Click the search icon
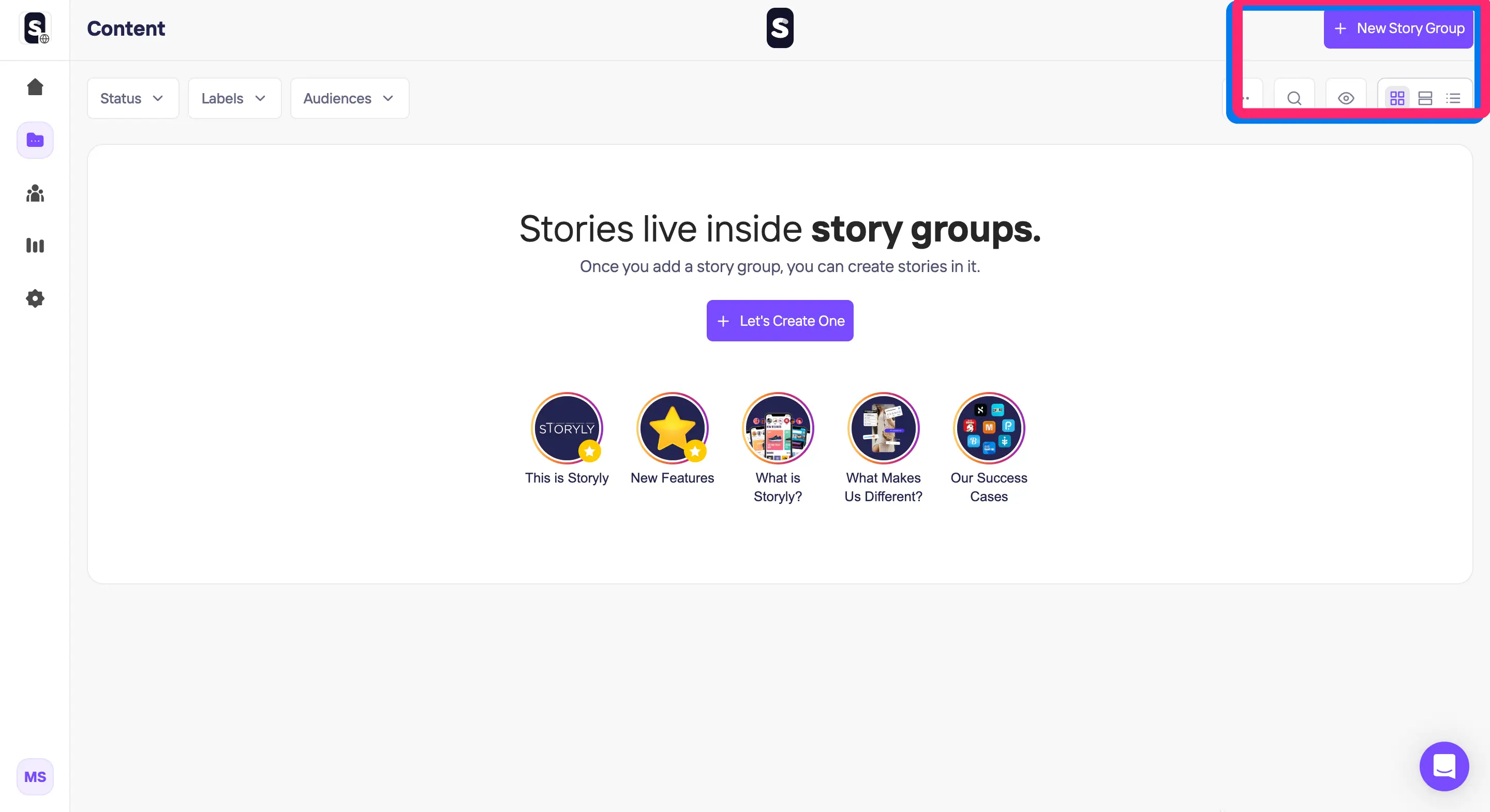Screen dimensions: 1490x812 [1294, 97]
